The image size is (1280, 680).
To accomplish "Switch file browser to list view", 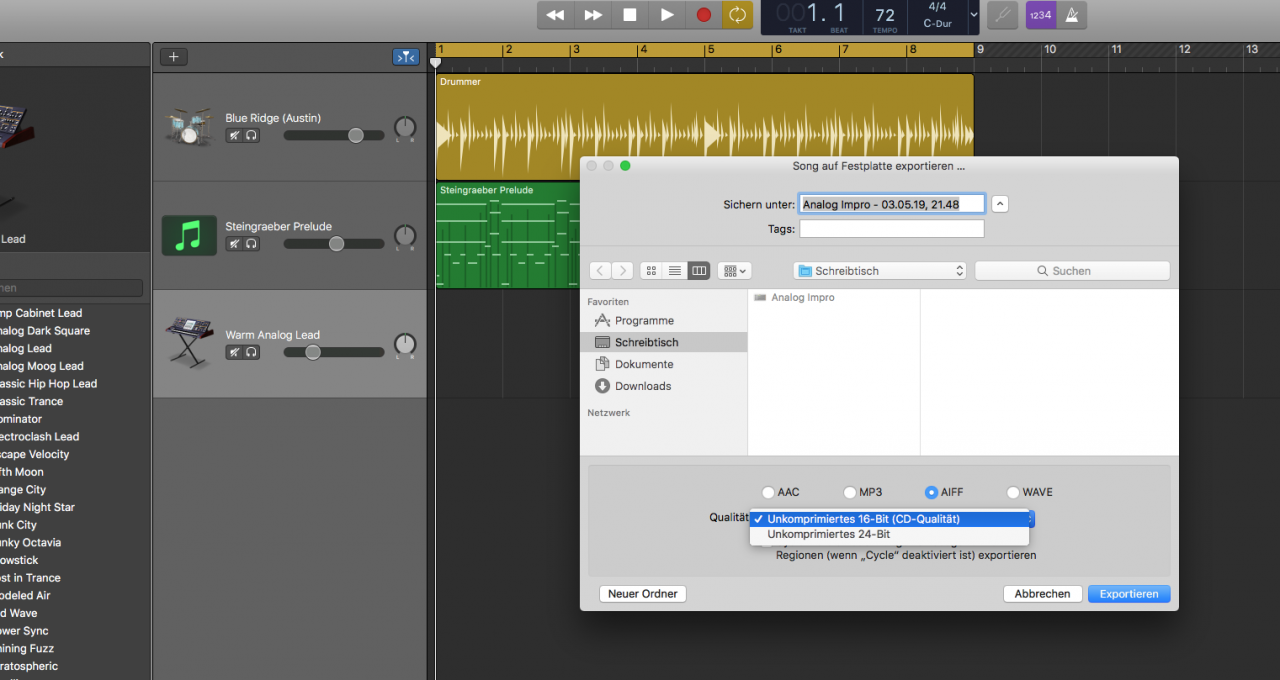I will click(x=675, y=271).
